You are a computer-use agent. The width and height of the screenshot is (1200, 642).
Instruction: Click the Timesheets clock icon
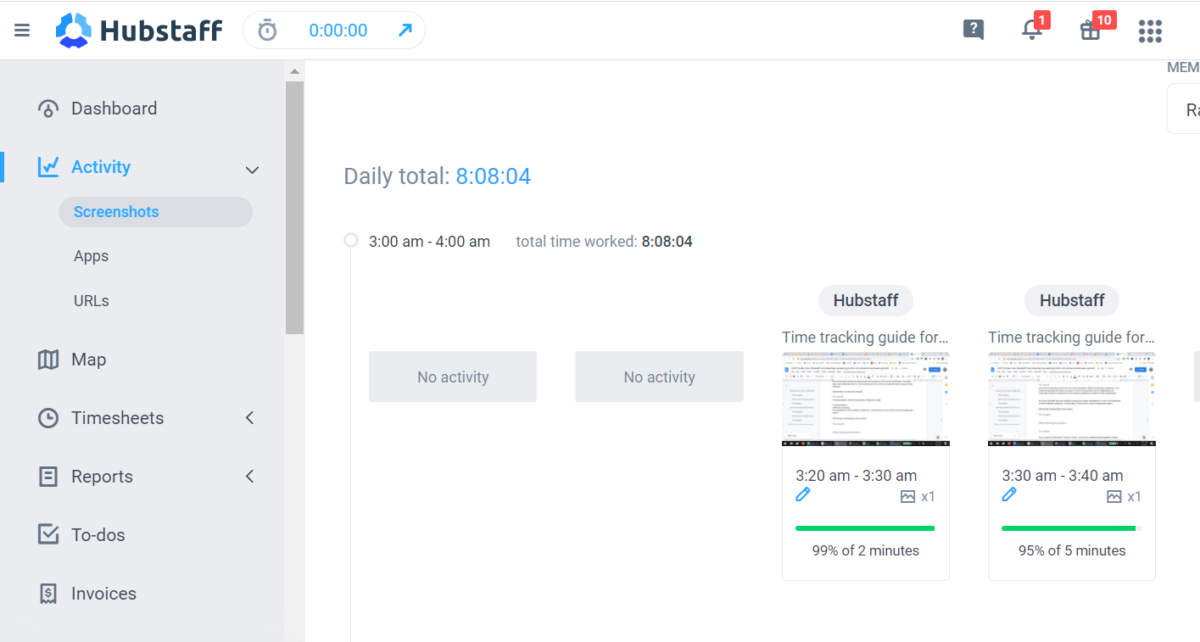pos(47,418)
